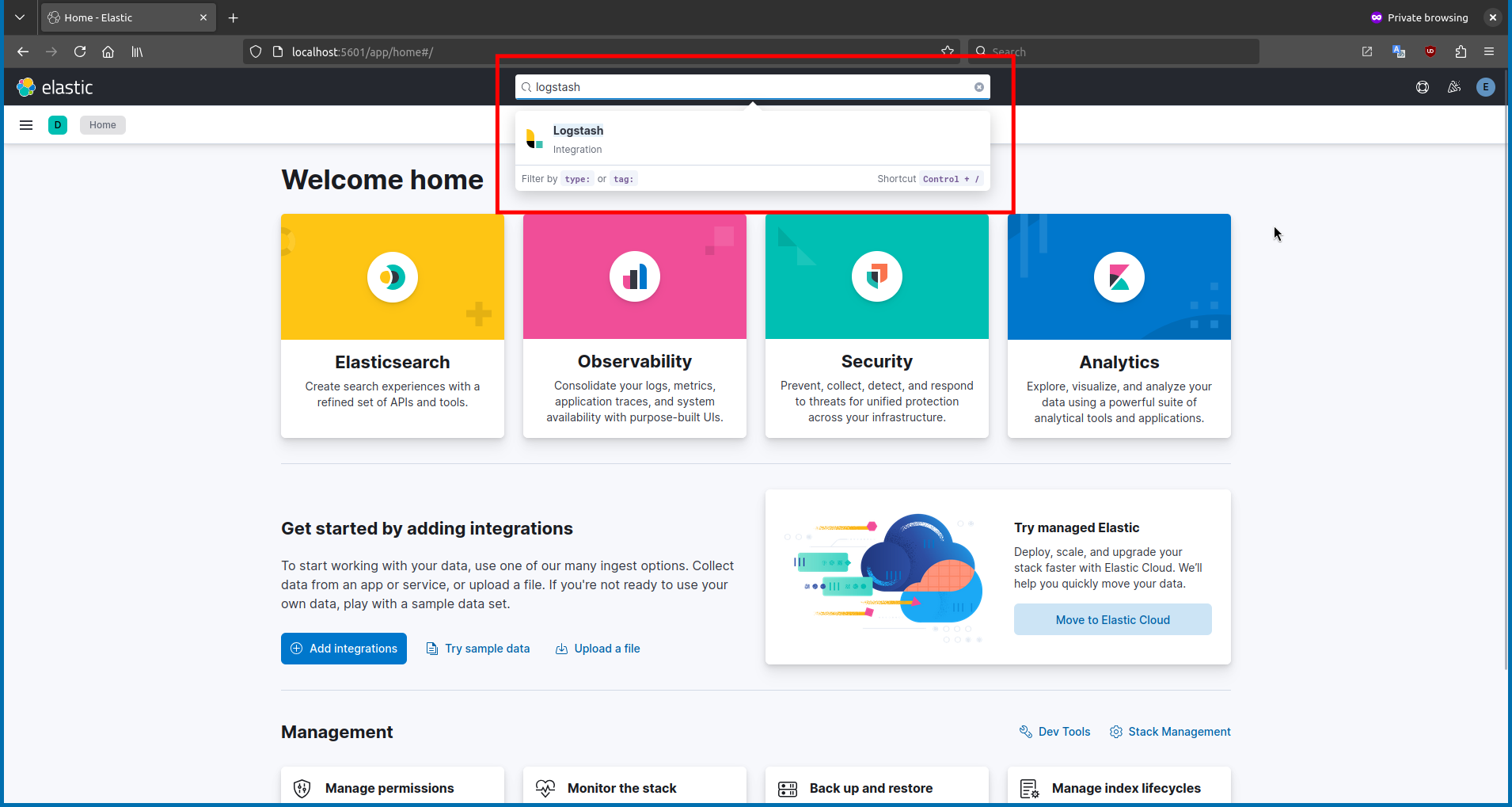Open the Security card title
Screen dimensions: 1512x807
pyautogui.click(x=877, y=361)
